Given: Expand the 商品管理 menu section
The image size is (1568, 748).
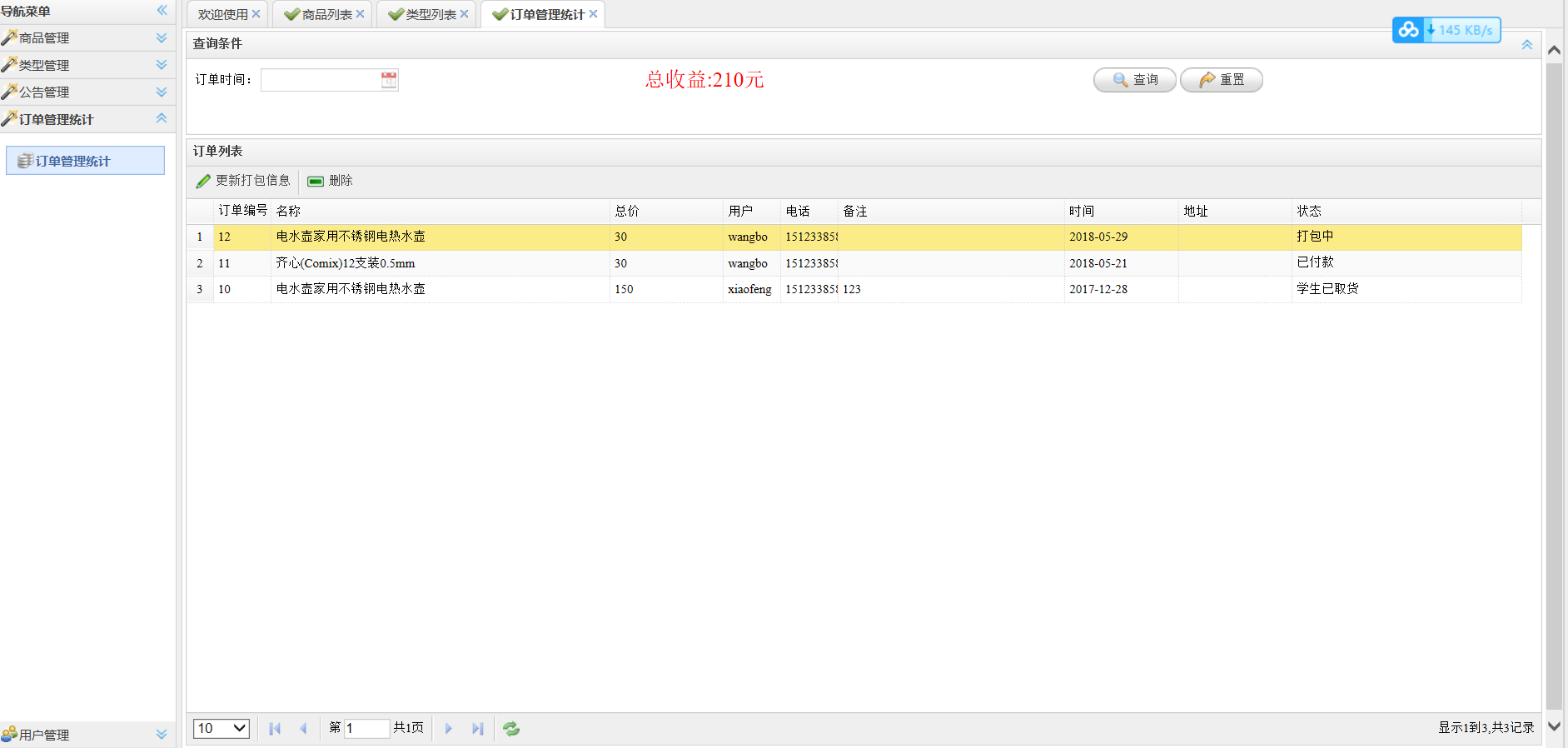Looking at the screenshot, I should (x=162, y=38).
